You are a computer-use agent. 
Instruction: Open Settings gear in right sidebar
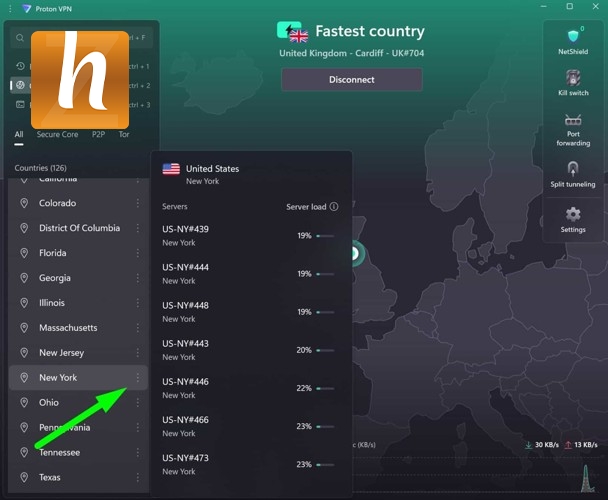tap(573, 214)
